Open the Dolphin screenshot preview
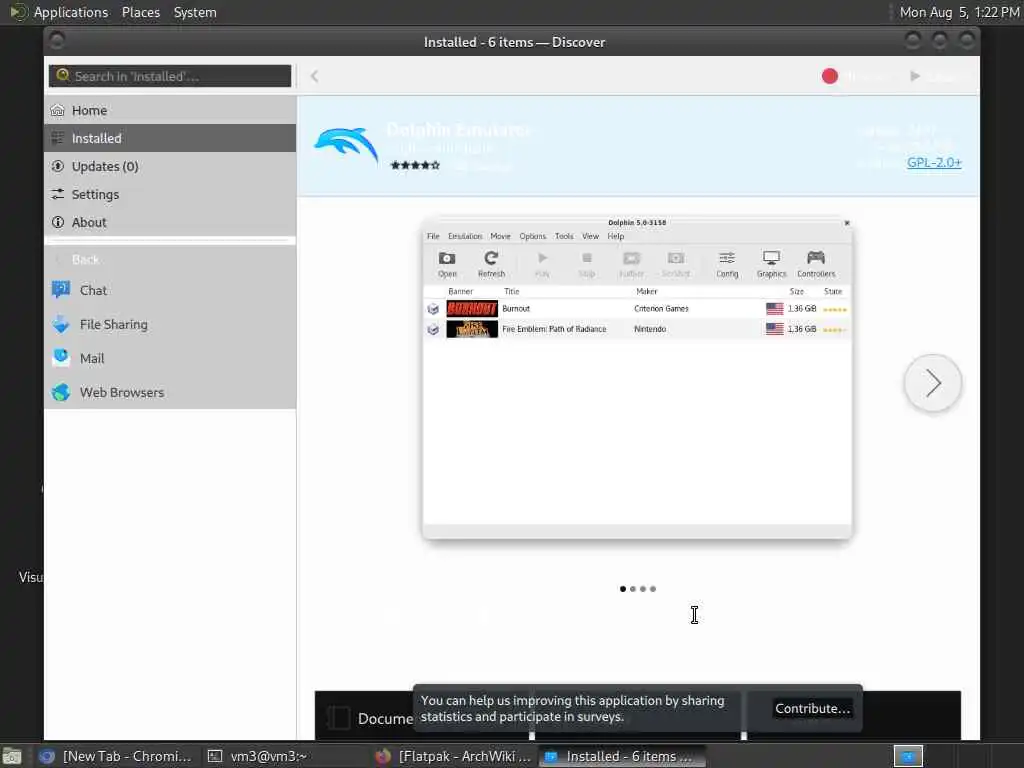This screenshot has height=768, width=1024. [x=637, y=378]
